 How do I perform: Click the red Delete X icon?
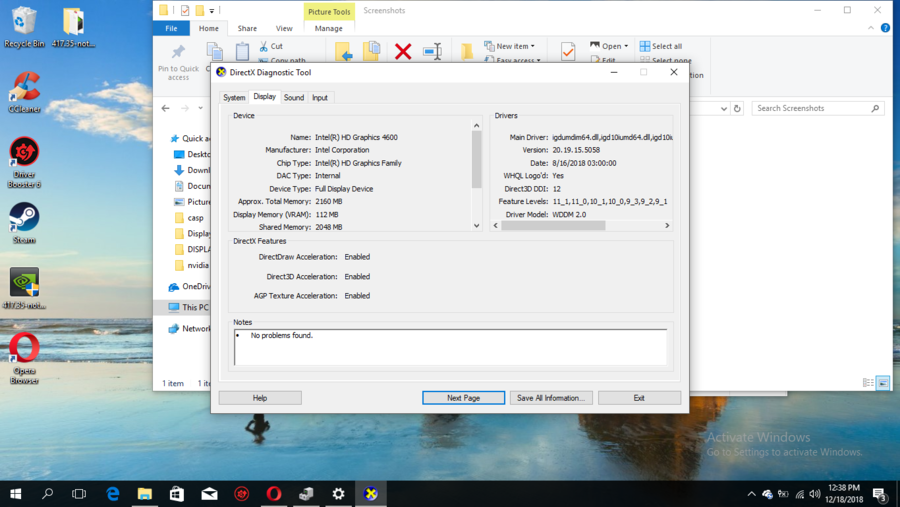(403, 52)
